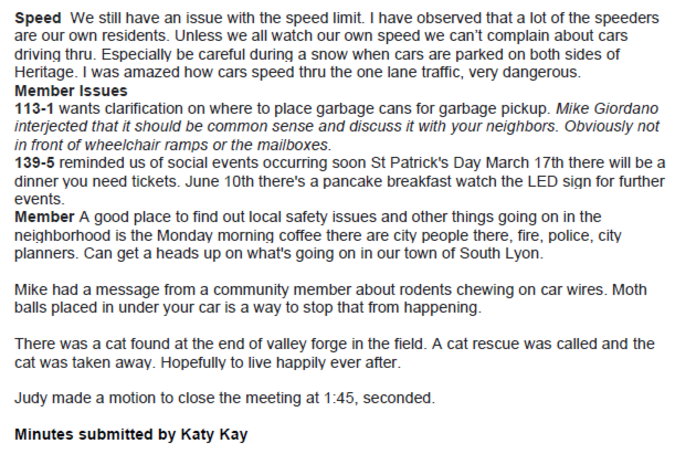Click the bold word "Speed"
This screenshot has width=675, height=454.
click(38, 19)
